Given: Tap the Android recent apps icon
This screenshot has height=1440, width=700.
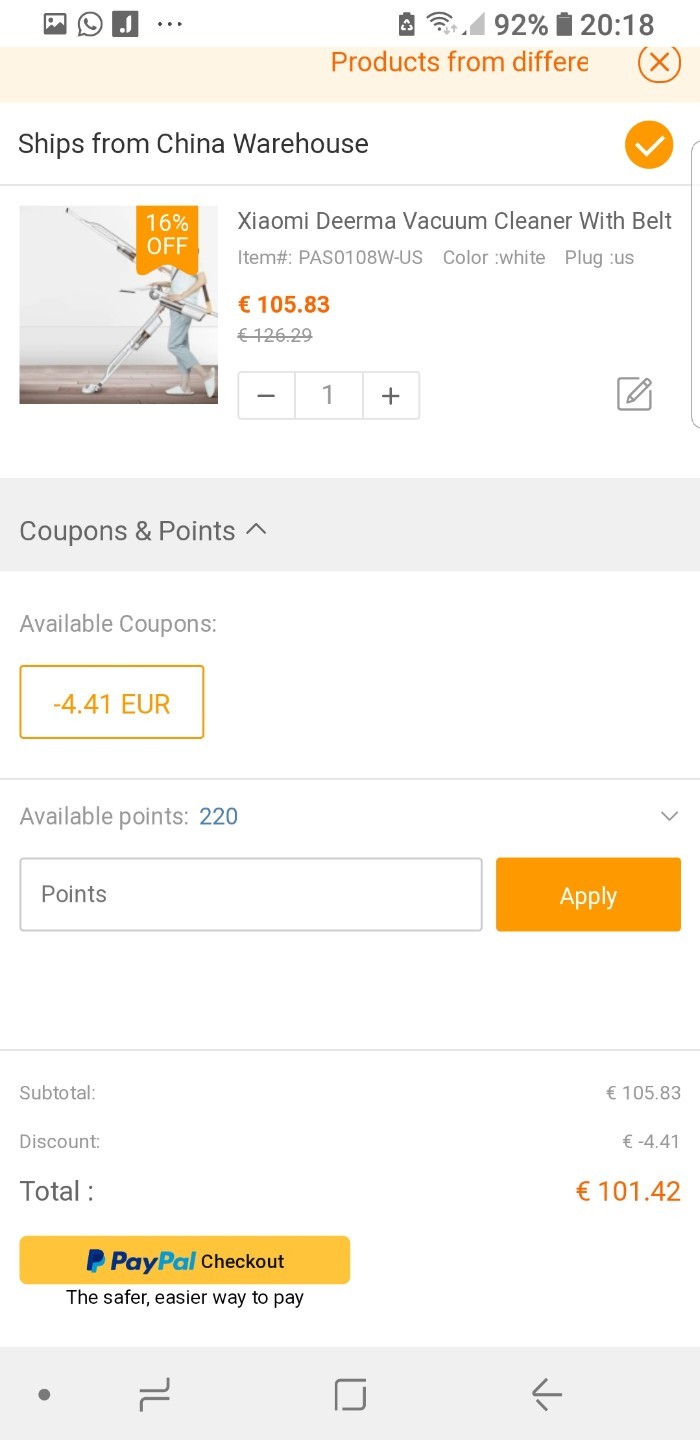Looking at the screenshot, I should click(x=154, y=1394).
